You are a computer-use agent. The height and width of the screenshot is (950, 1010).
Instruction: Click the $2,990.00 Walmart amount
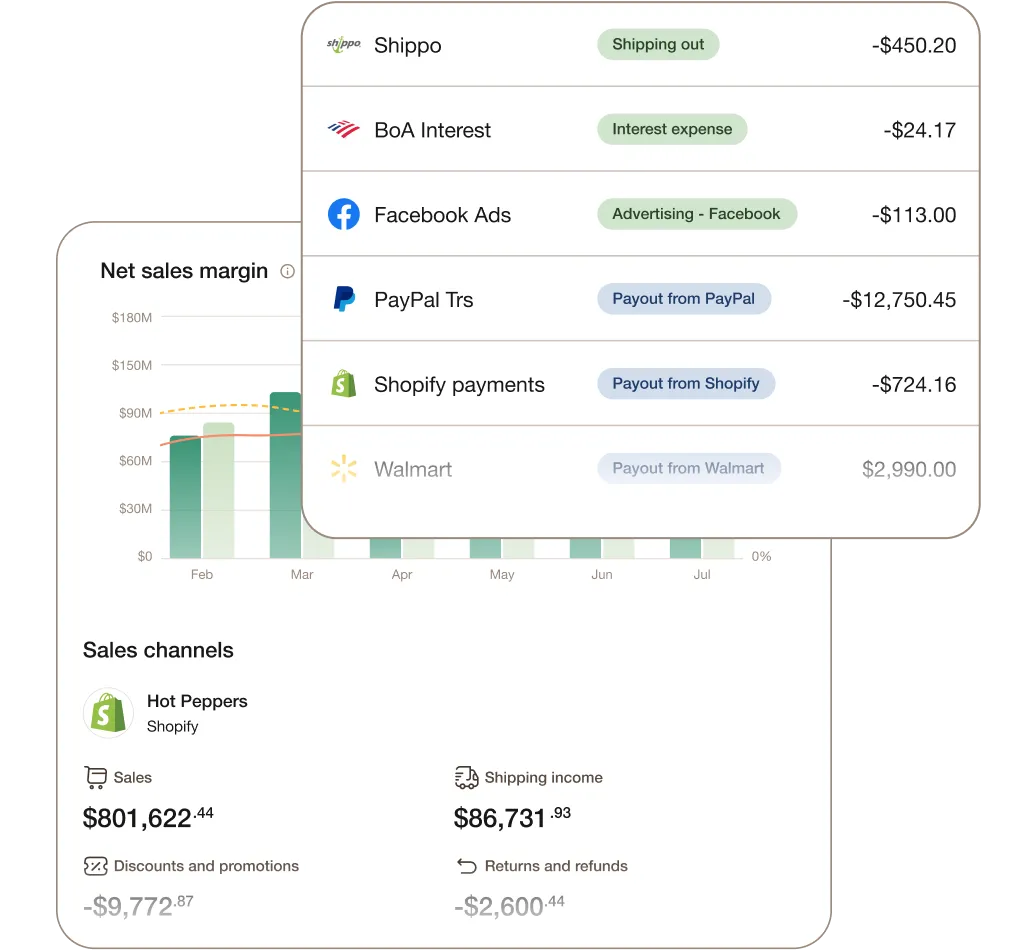pyautogui.click(x=909, y=470)
